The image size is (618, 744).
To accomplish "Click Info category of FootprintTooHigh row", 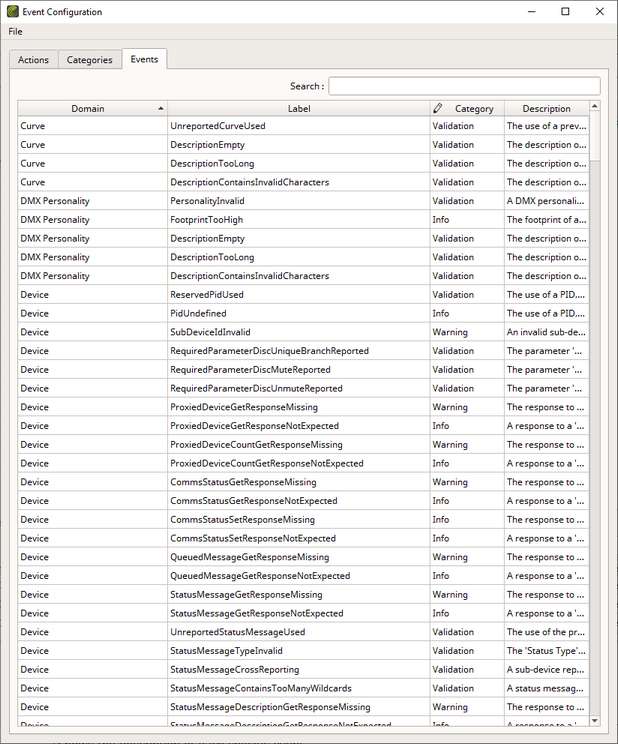I will [x=467, y=220].
